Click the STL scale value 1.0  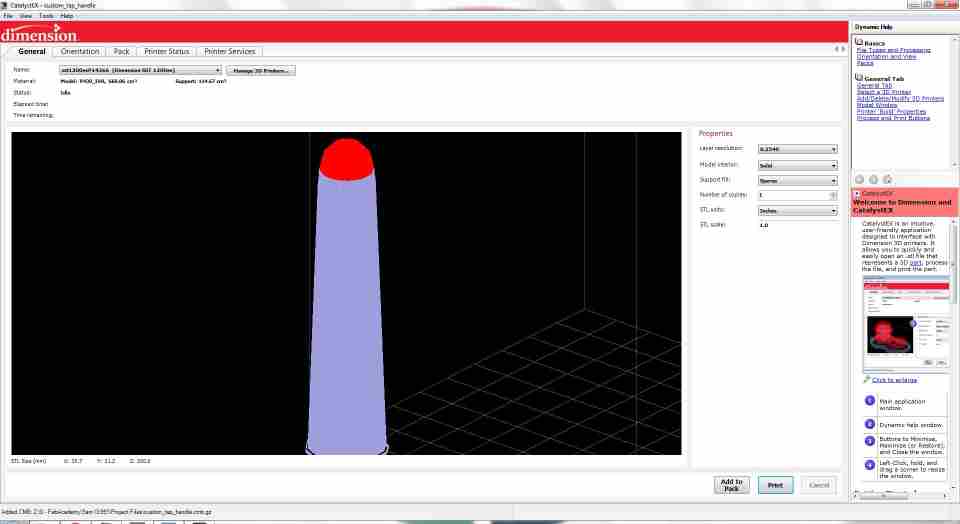pyautogui.click(x=763, y=225)
